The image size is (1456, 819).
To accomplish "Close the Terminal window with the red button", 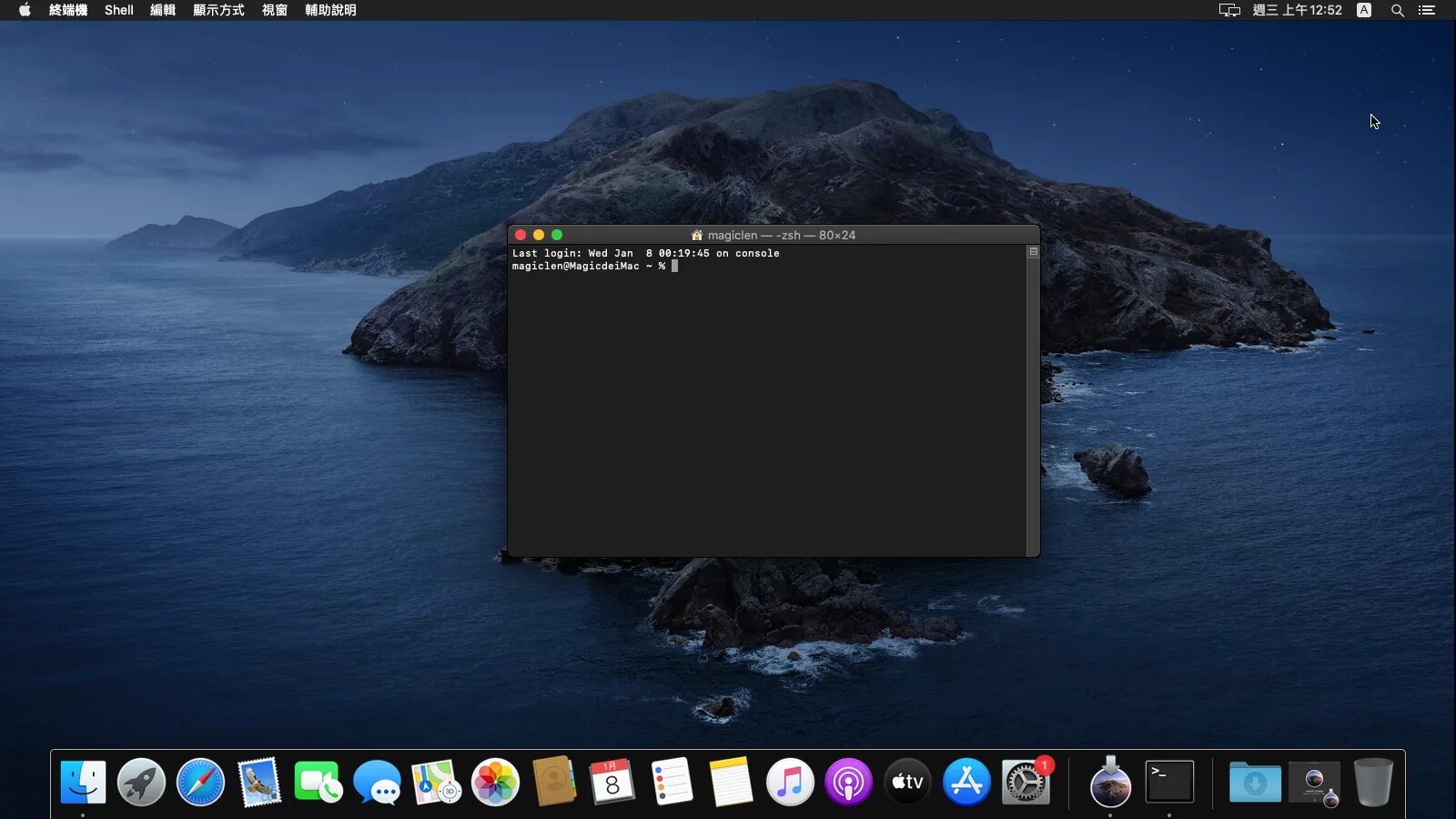I will [x=521, y=235].
